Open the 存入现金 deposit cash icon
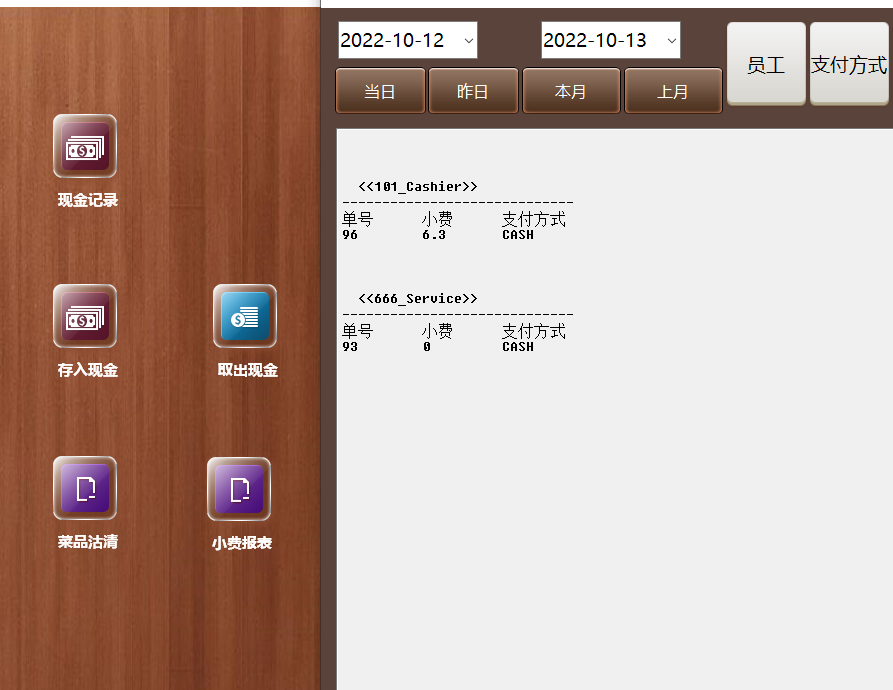Viewport: 893px width, 690px height. click(x=85, y=316)
